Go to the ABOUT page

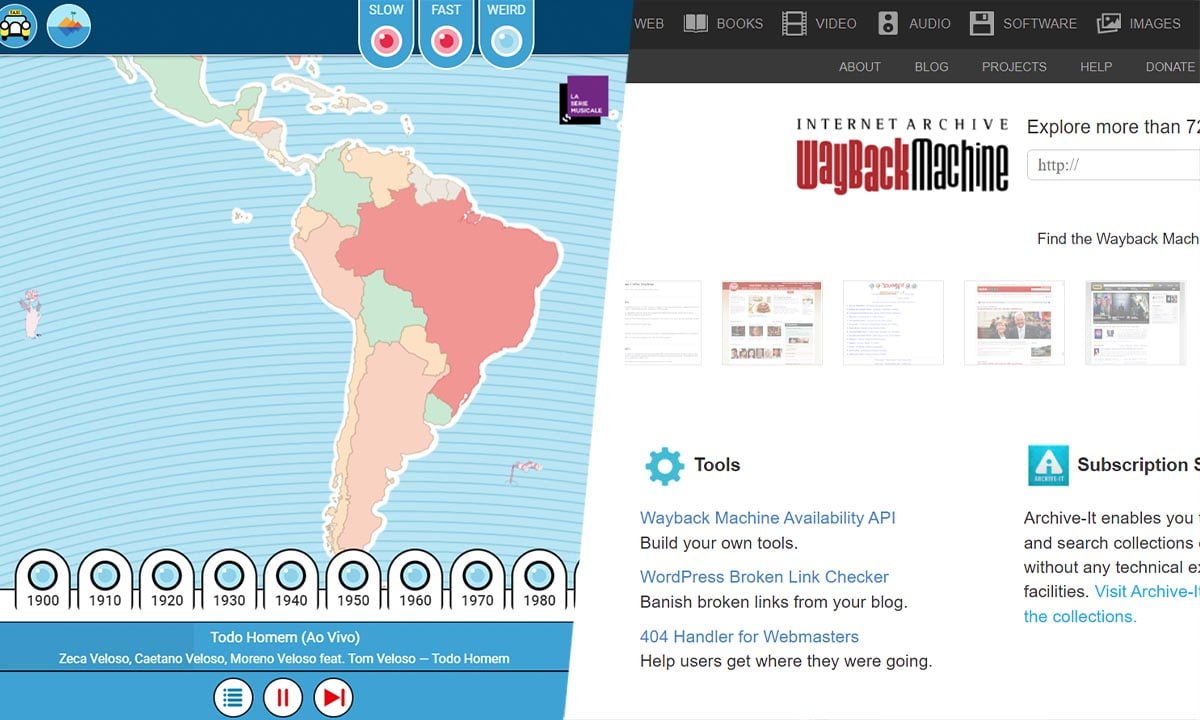pos(860,67)
